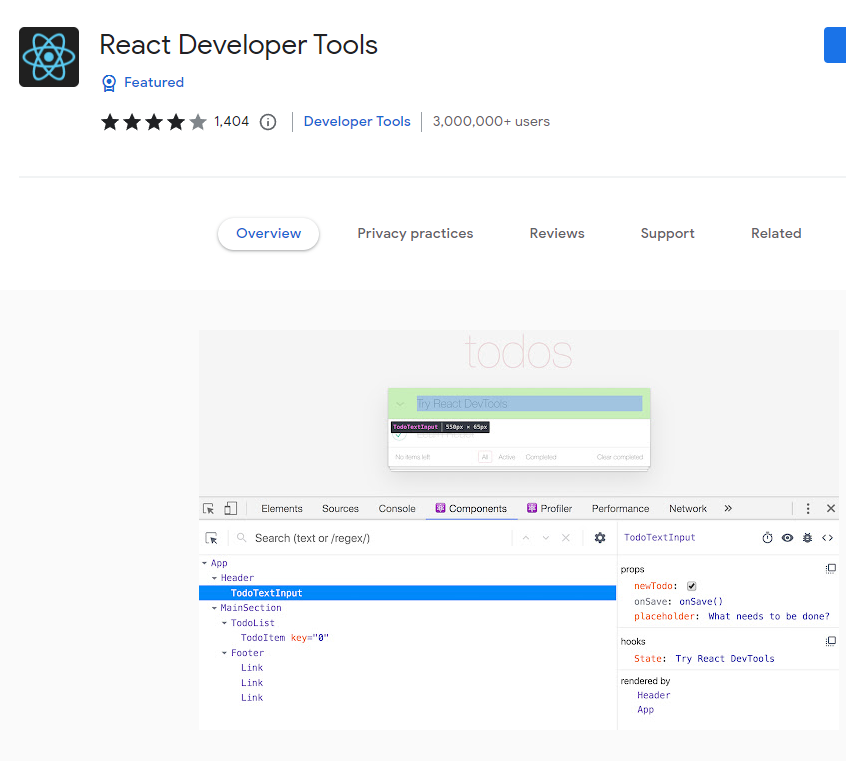Click the blue install button at top right
The width and height of the screenshot is (846, 761).
(x=835, y=45)
